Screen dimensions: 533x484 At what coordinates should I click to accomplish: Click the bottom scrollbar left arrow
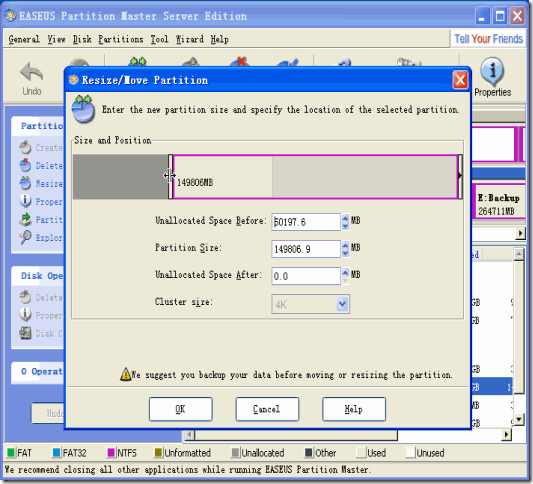click(190, 435)
